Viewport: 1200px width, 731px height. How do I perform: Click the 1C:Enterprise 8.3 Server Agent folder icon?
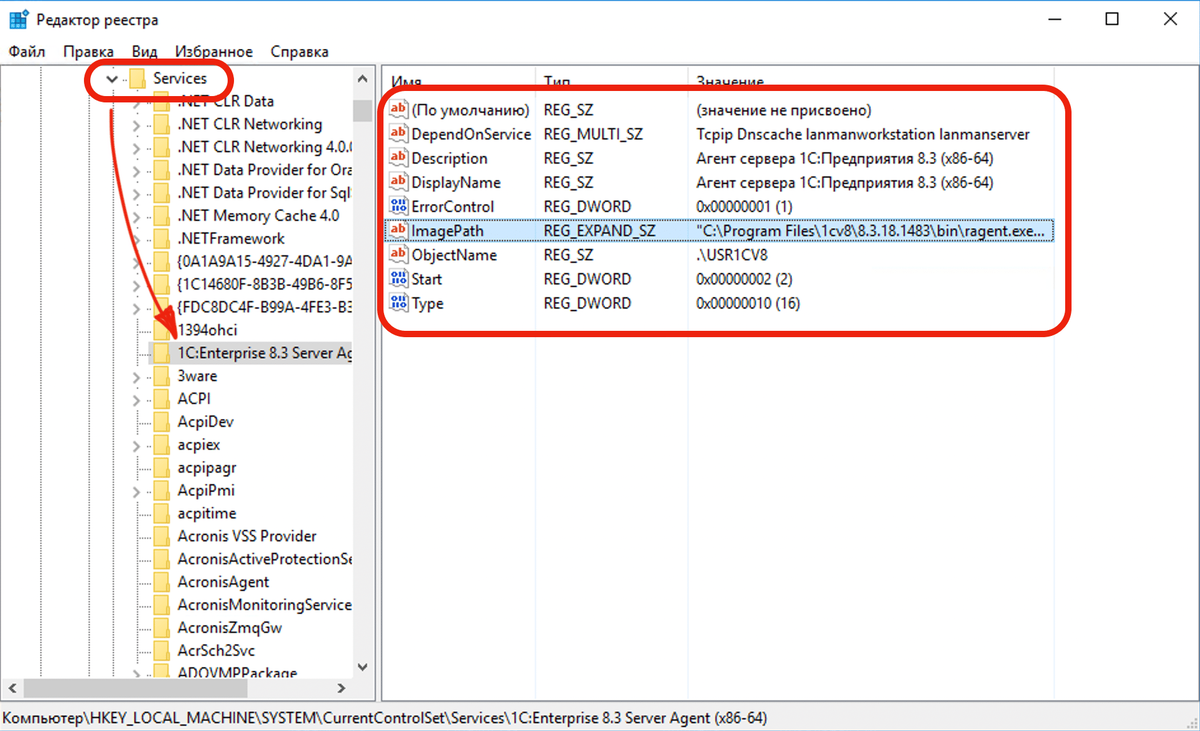tap(162, 353)
